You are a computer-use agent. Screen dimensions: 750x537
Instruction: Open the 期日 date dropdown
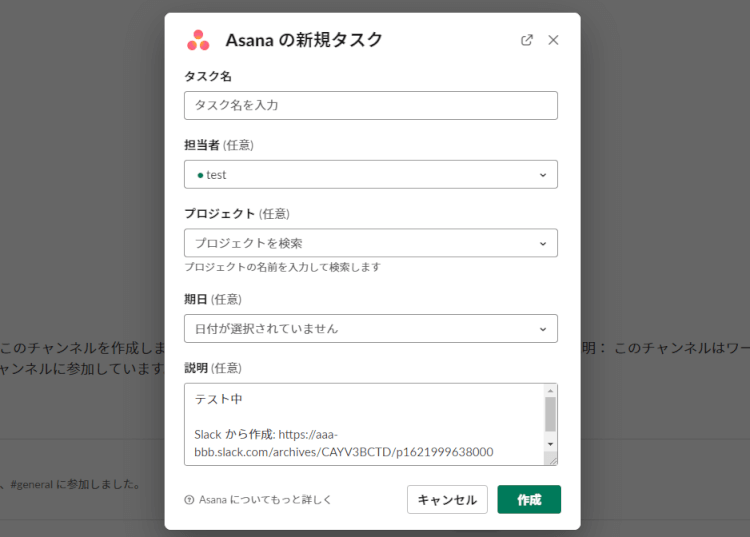pos(370,328)
